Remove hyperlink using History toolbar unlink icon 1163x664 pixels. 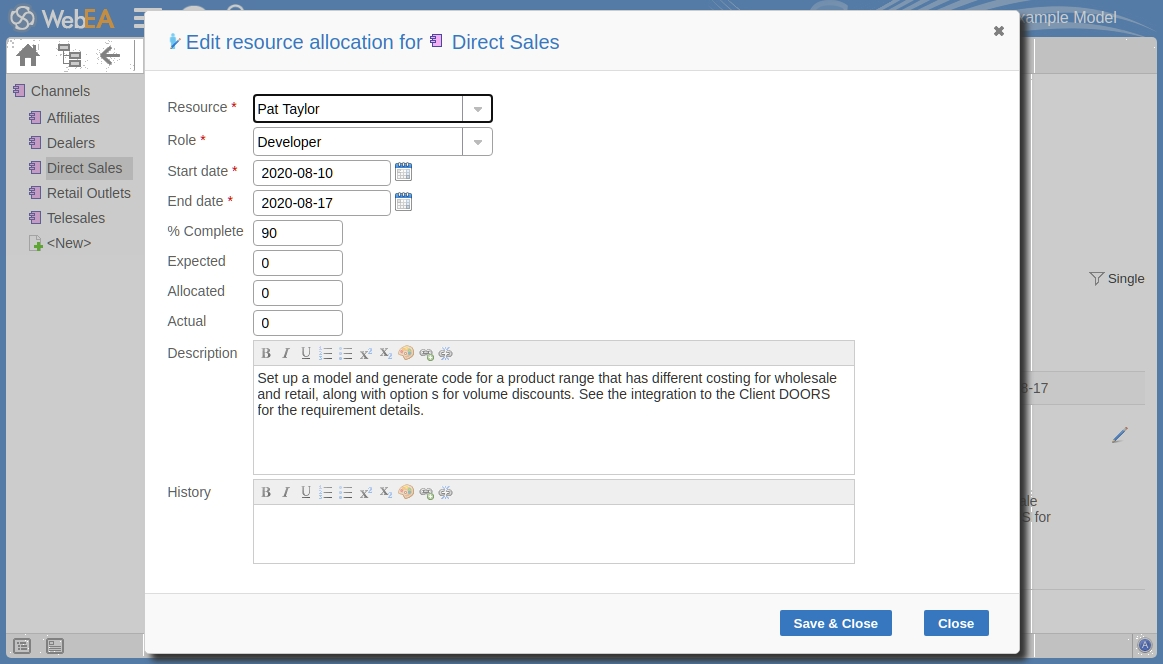click(446, 492)
